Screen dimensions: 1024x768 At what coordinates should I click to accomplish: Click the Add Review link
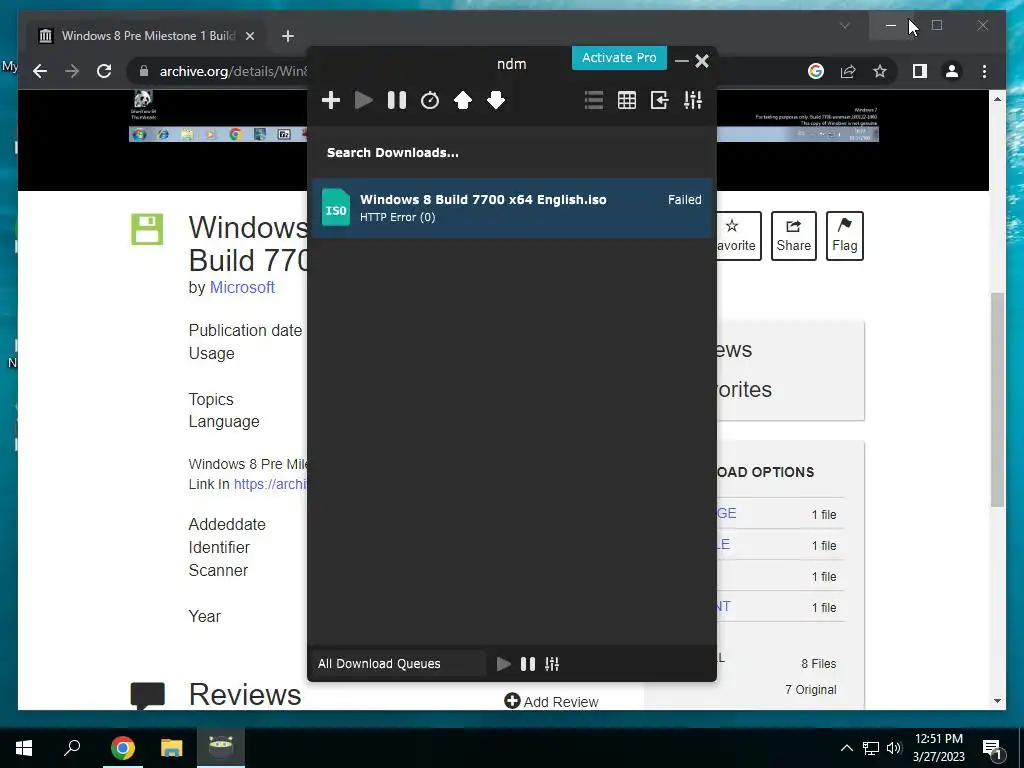click(x=551, y=701)
